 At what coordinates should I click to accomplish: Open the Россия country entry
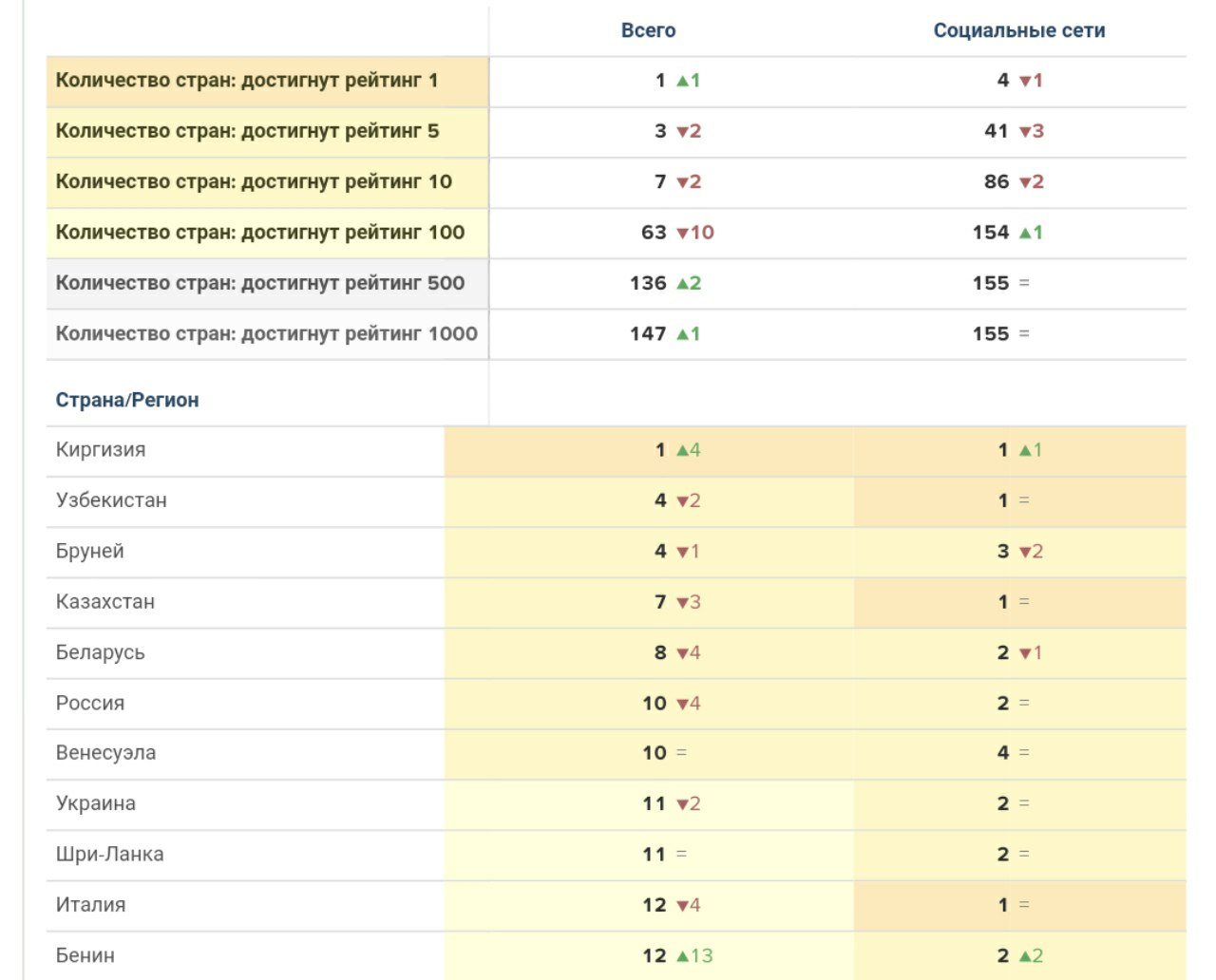click(x=90, y=704)
